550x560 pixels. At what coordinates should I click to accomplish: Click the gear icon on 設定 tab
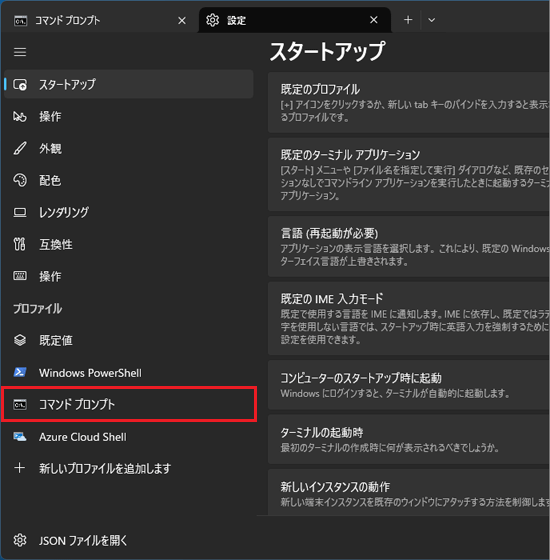[x=212, y=20]
